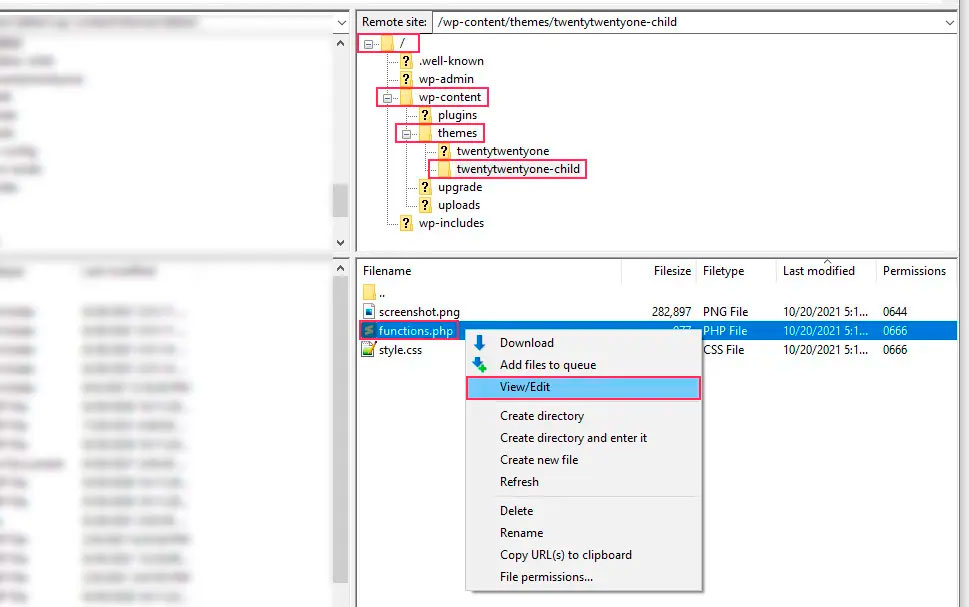Select Rename in the context menu
This screenshot has height=607, width=969.
pos(521,533)
